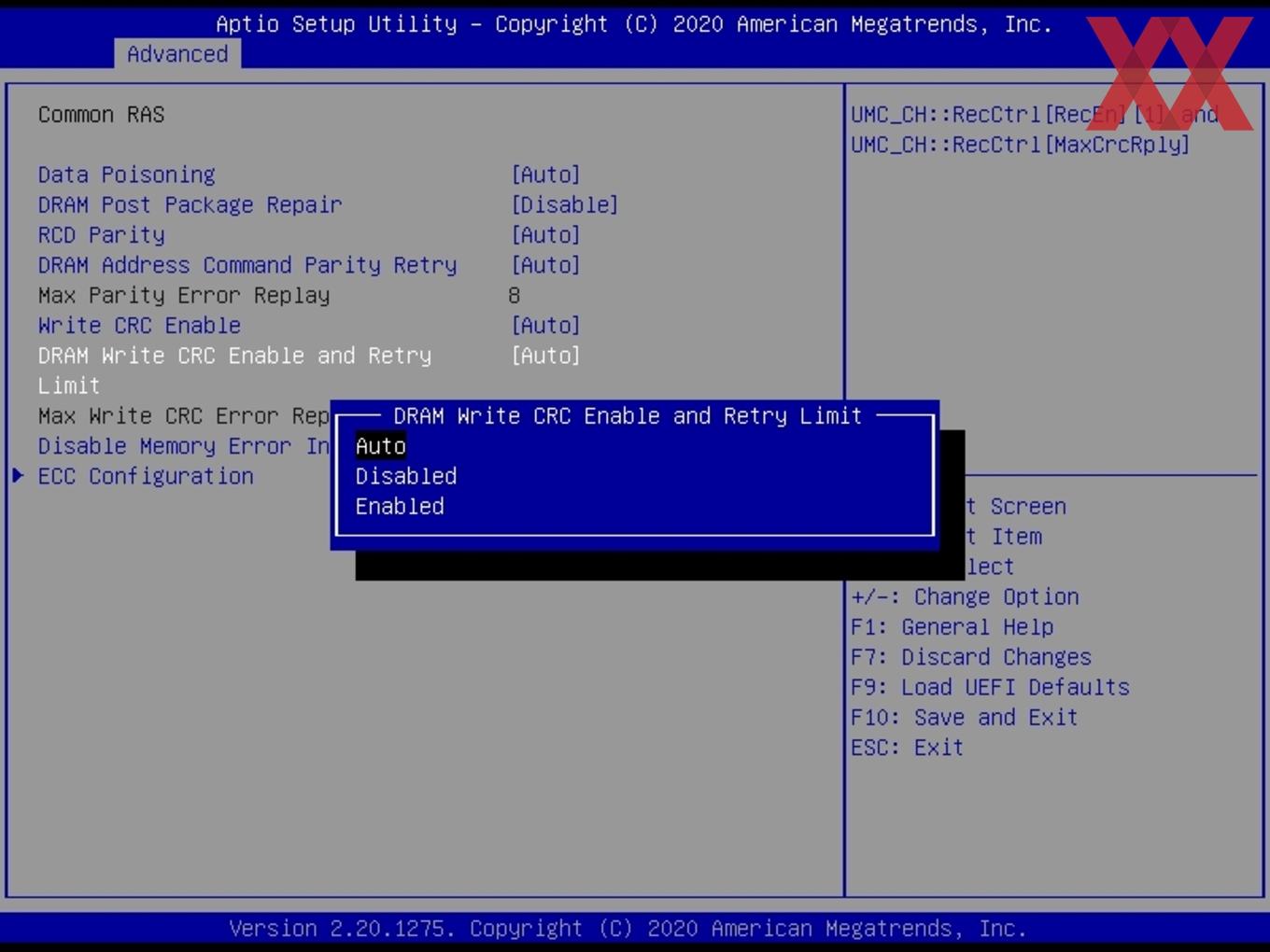Screen dimensions: 1270x952
Task: Open the Data Poisoning [Auto] value
Action: coord(545,175)
